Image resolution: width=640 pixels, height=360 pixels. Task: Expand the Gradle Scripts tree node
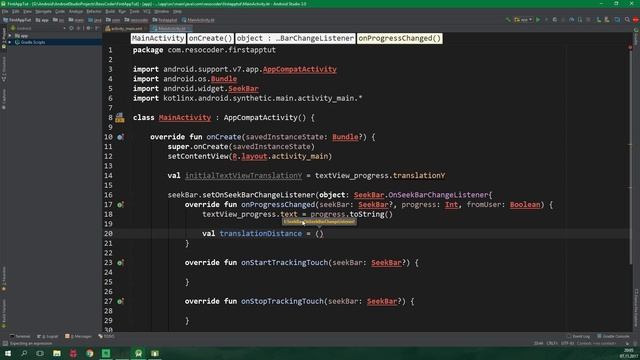[x=10, y=42]
